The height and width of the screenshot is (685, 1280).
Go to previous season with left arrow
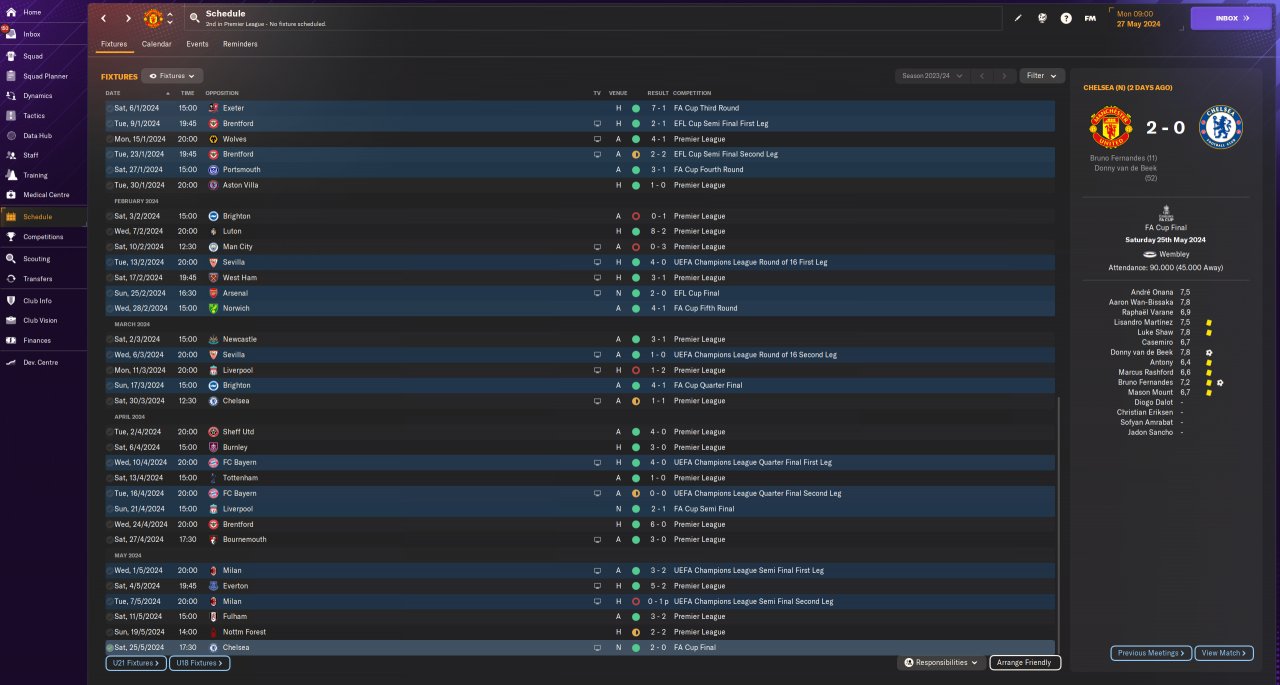(x=983, y=76)
